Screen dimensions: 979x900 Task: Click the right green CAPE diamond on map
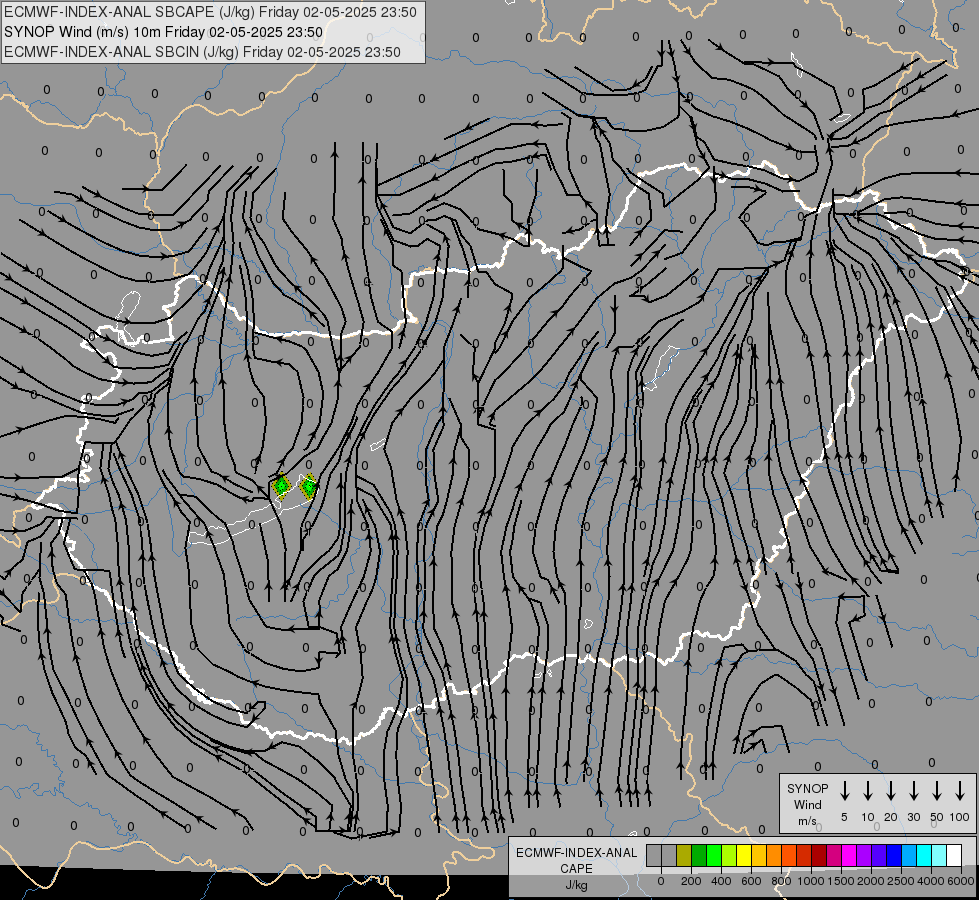coord(308,486)
